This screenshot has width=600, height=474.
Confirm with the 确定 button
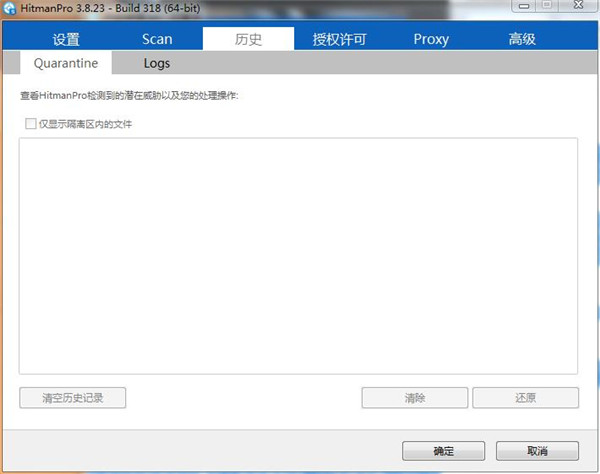pyautogui.click(x=443, y=451)
